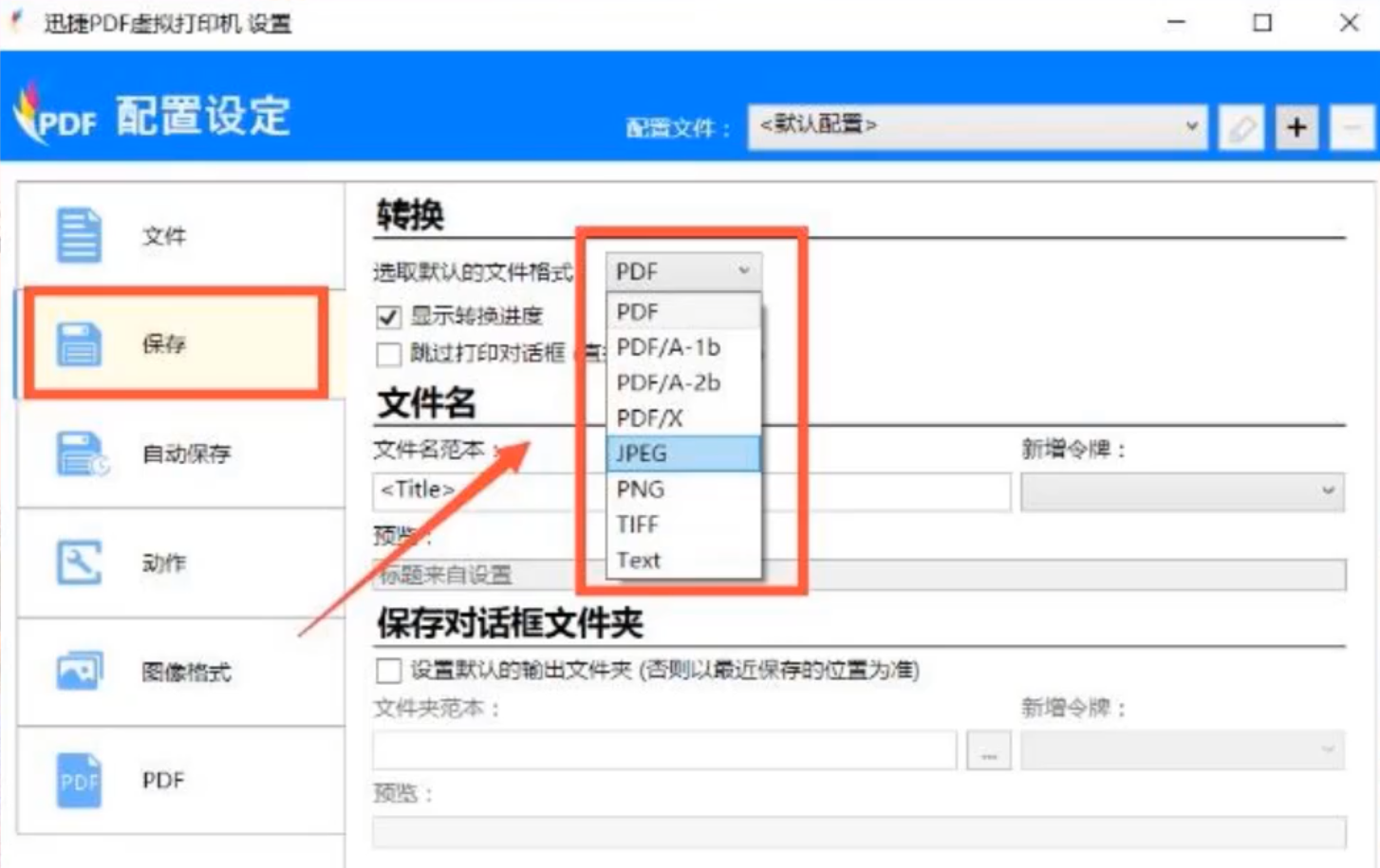Click the minus button to remove profile
The width and height of the screenshot is (1380, 868).
click(x=1352, y=127)
